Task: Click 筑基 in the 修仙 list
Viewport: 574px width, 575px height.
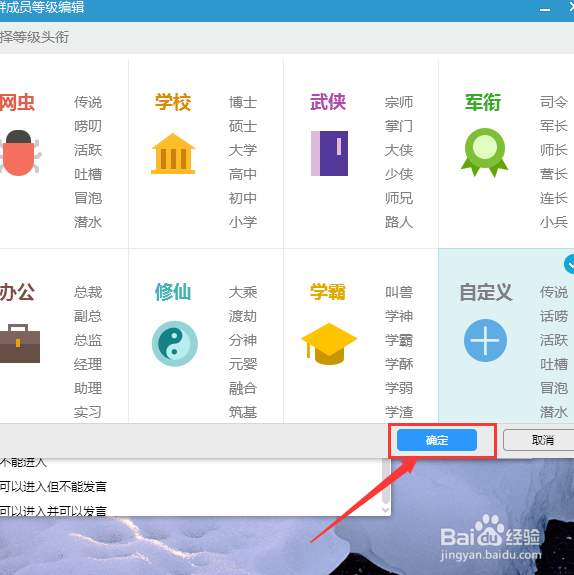Action: pos(243,412)
